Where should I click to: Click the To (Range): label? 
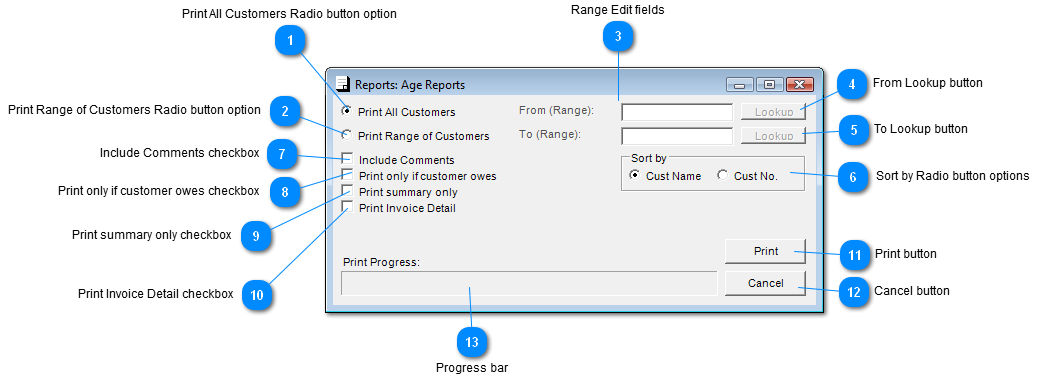pos(549,134)
